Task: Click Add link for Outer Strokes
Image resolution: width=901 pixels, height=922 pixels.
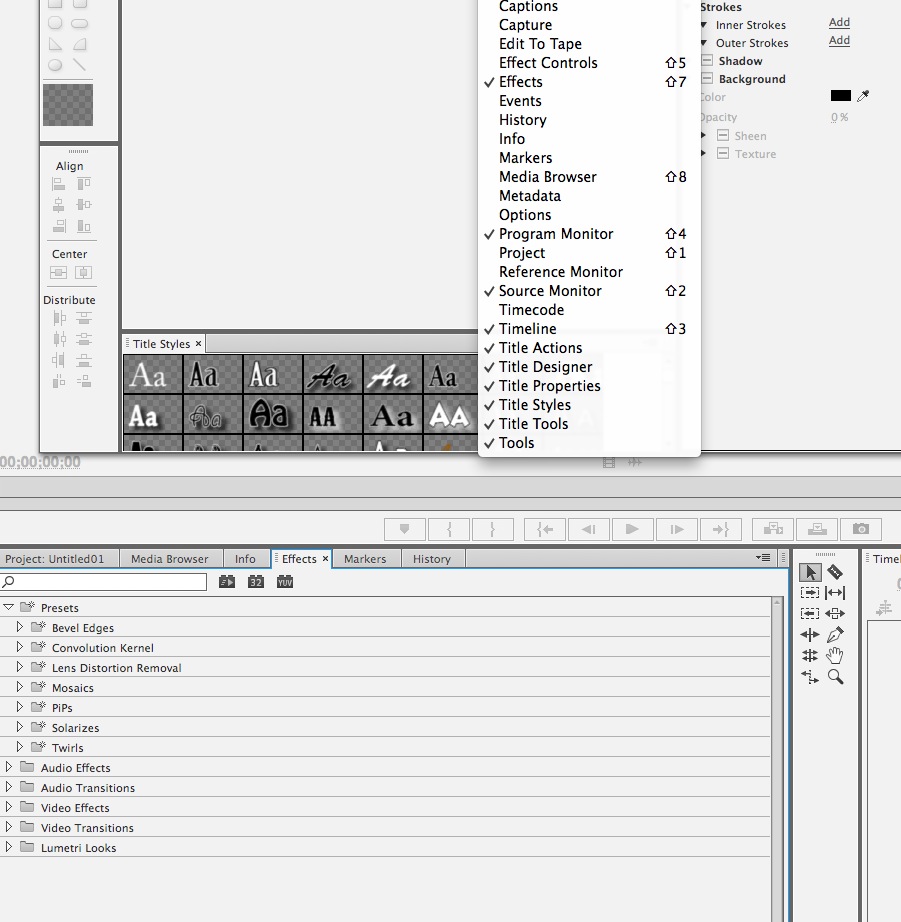Action: click(x=839, y=41)
